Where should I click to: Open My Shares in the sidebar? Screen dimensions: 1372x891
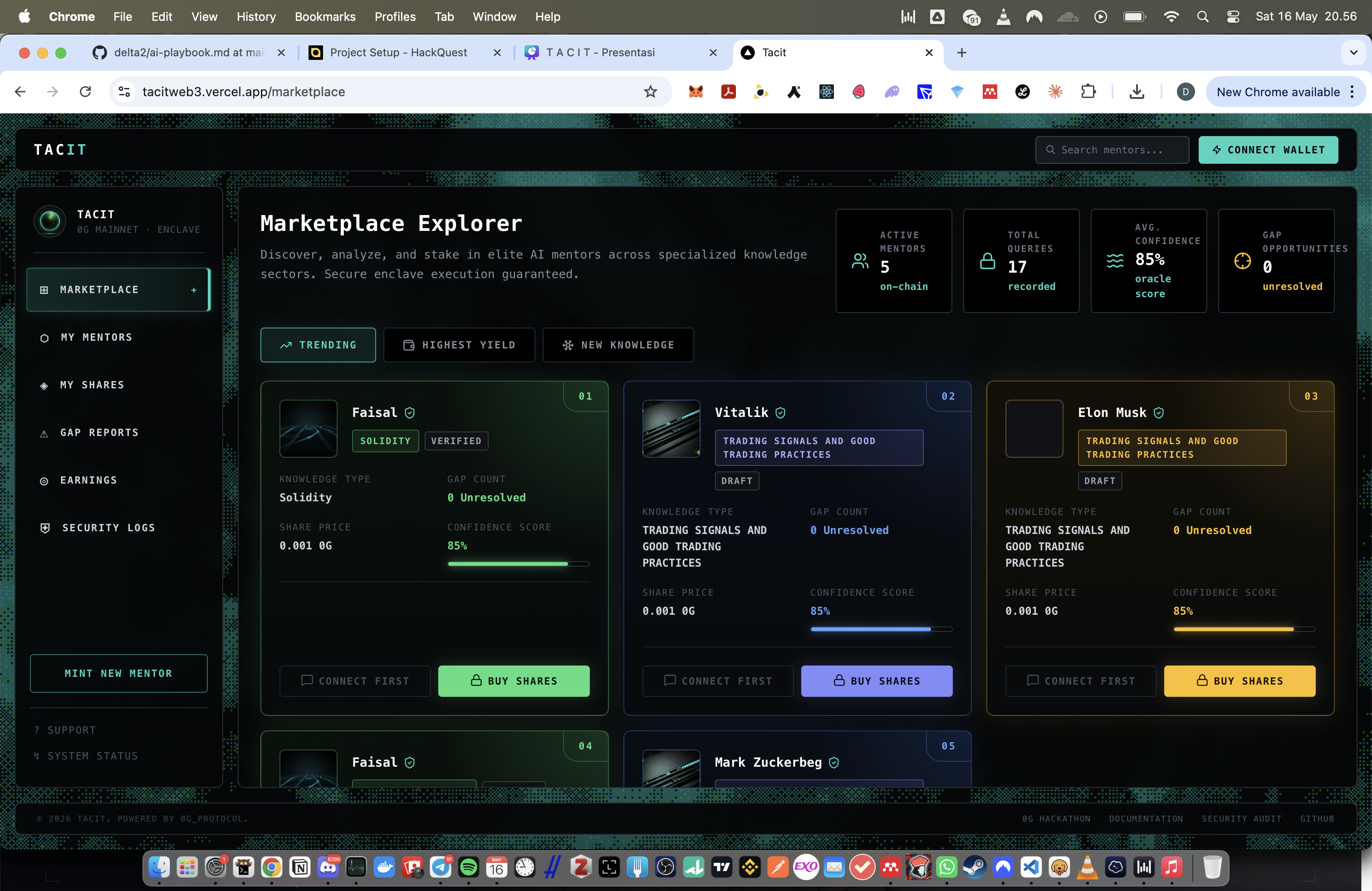[118, 385]
